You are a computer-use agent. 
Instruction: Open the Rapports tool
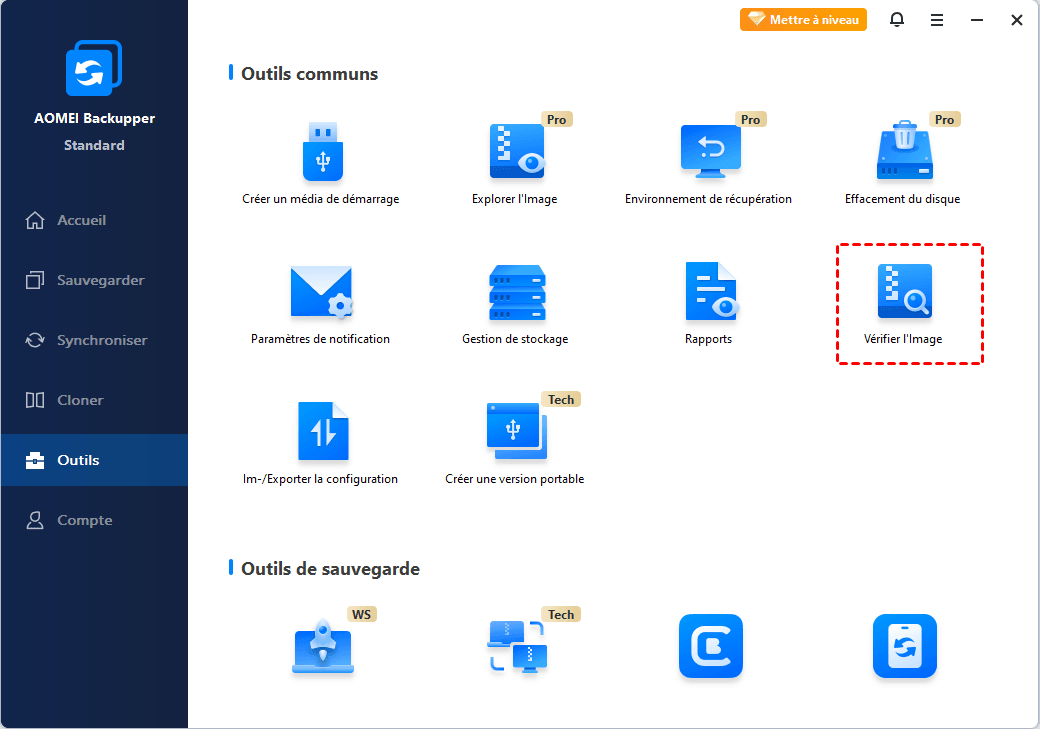(709, 304)
